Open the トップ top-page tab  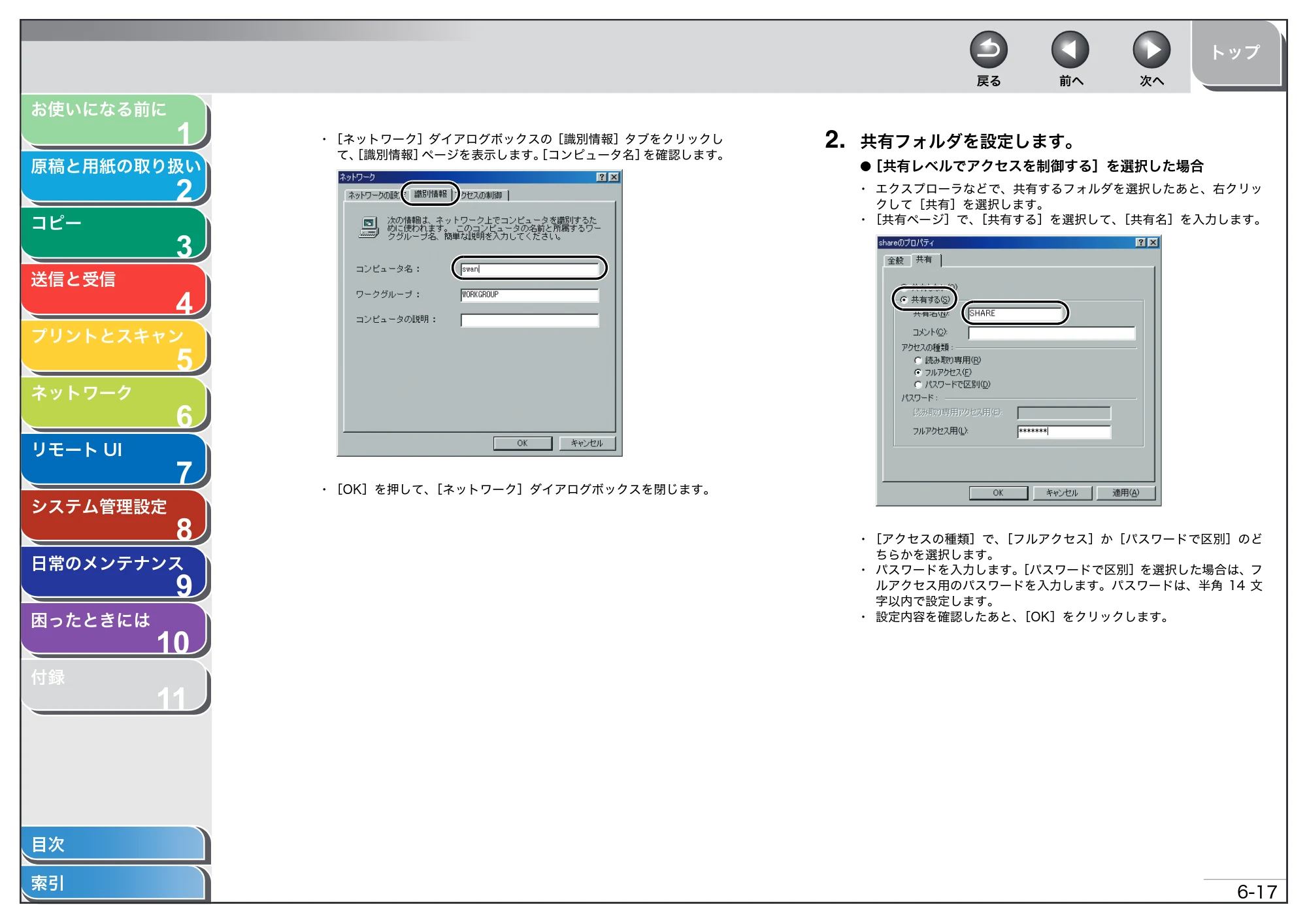click(x=1236, y=52)
